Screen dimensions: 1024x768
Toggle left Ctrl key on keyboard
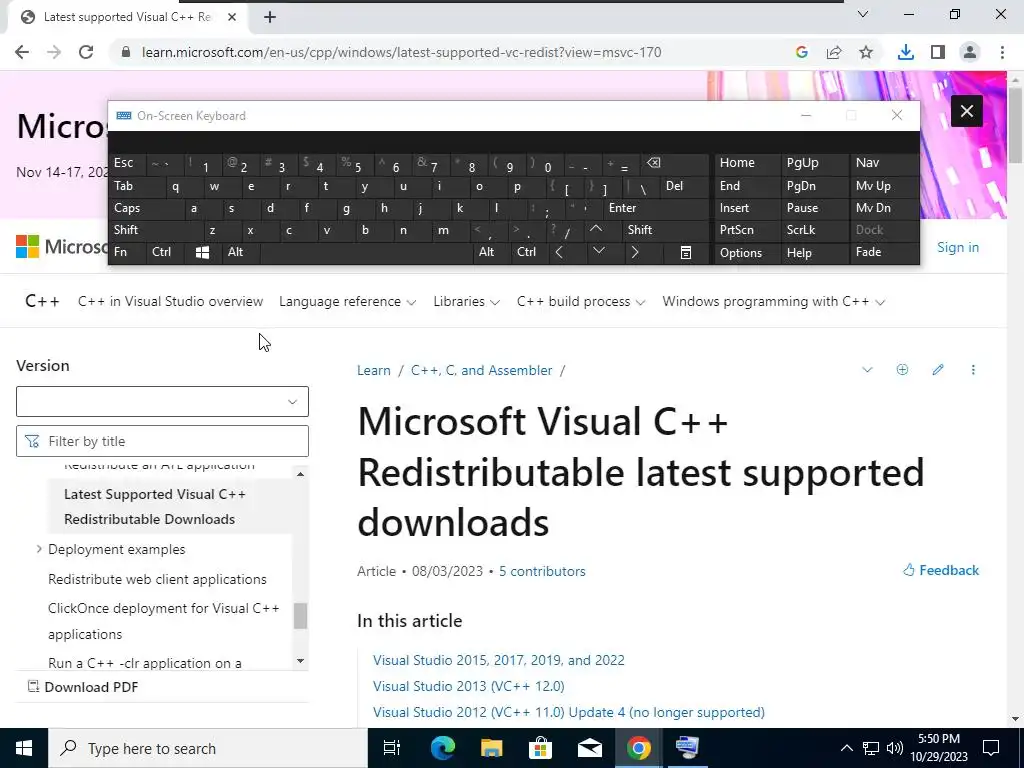click(x=161, y=252)
